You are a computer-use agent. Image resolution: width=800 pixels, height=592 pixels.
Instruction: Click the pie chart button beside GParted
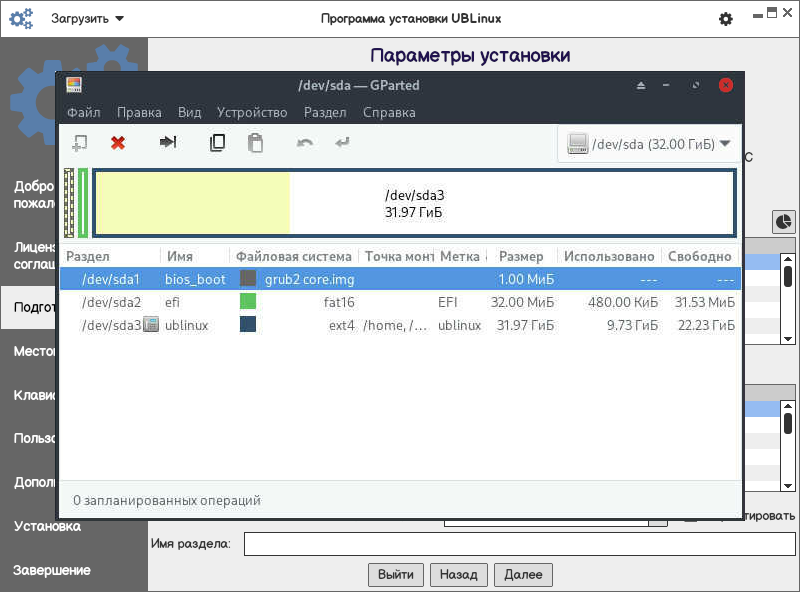[x=783, y=222]
